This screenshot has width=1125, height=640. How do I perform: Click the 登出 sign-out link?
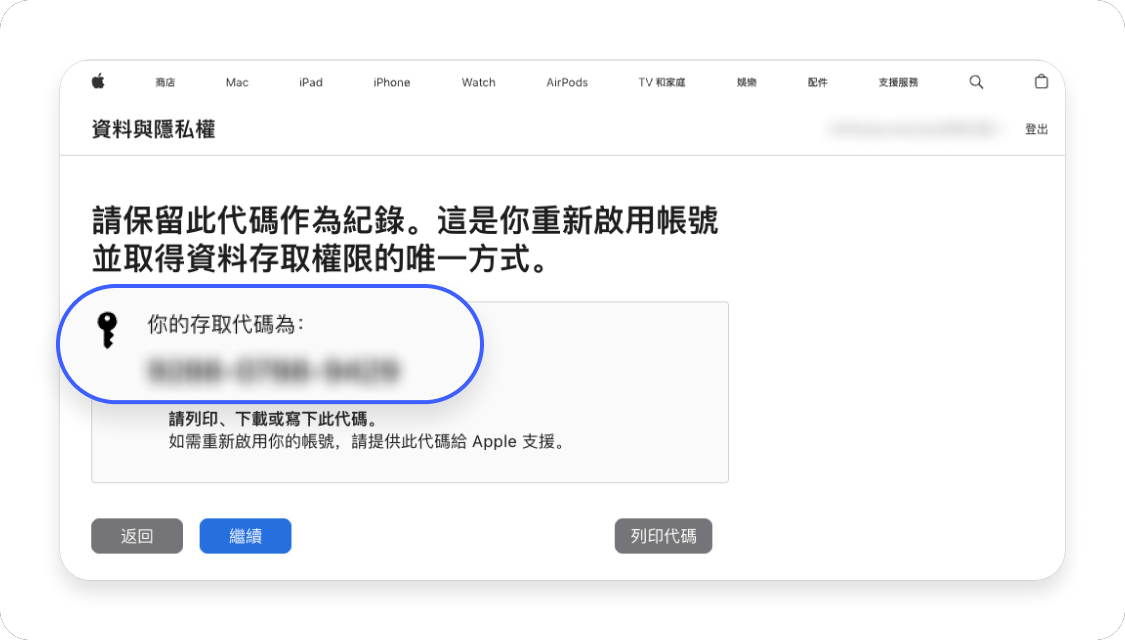pos(1036,129)
